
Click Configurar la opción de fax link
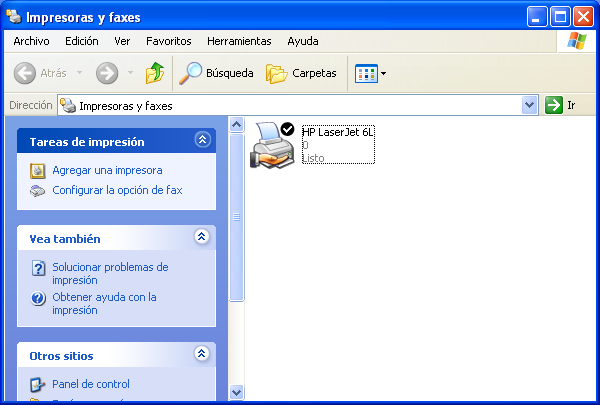(117, 190)
